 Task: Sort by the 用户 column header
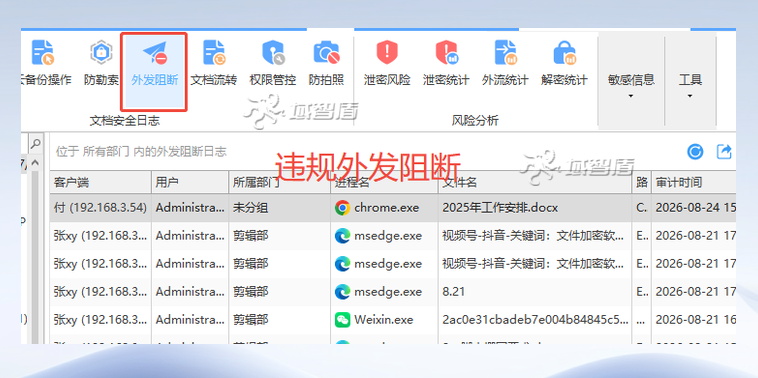[190, 182]
